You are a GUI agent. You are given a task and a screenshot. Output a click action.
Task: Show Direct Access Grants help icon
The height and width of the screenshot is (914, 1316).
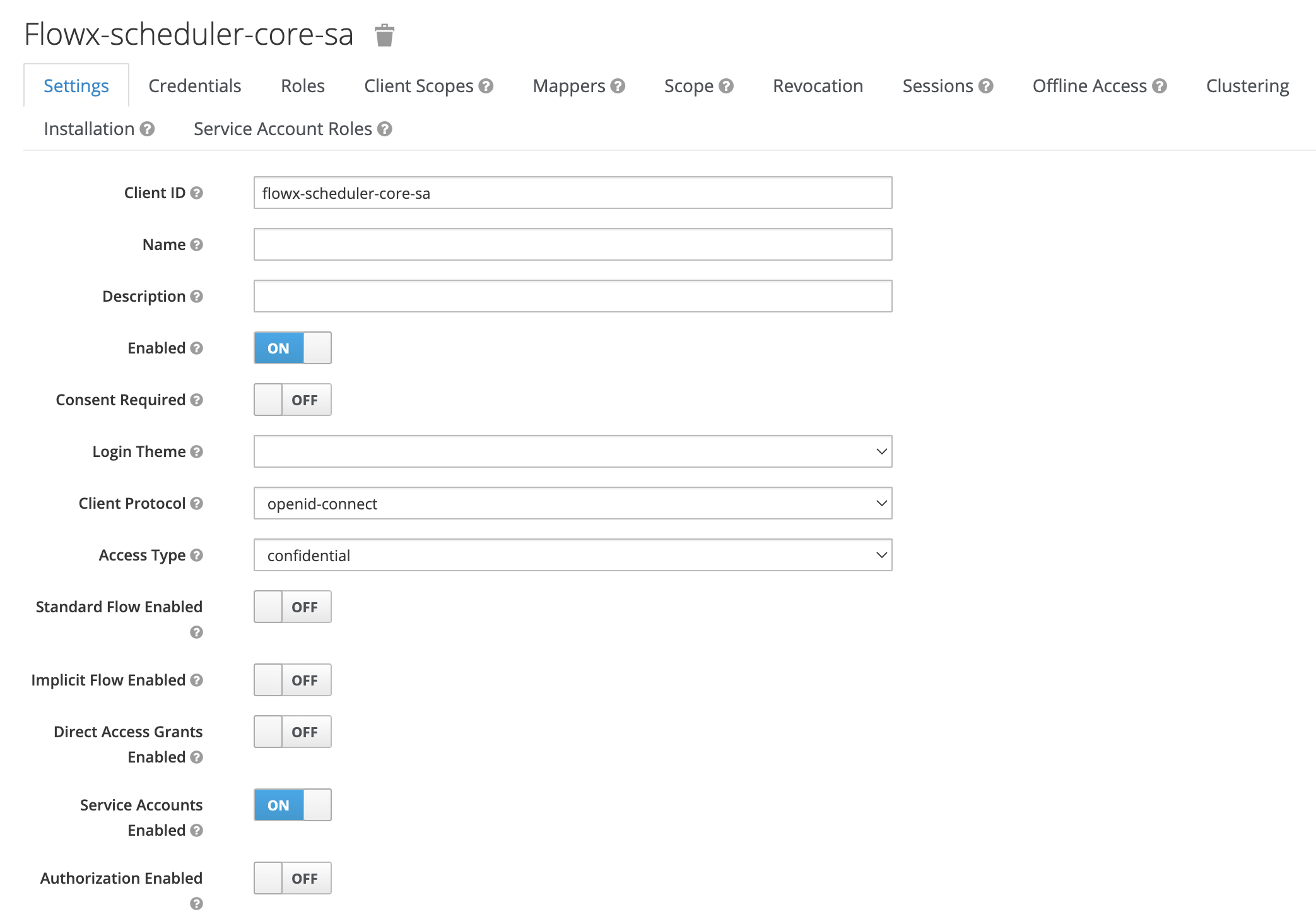[x=196, y=757]
